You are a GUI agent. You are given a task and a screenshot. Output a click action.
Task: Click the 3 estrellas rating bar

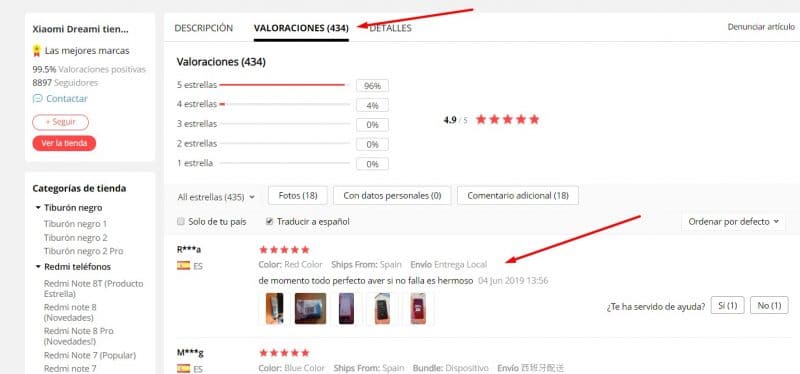(284, 124)
